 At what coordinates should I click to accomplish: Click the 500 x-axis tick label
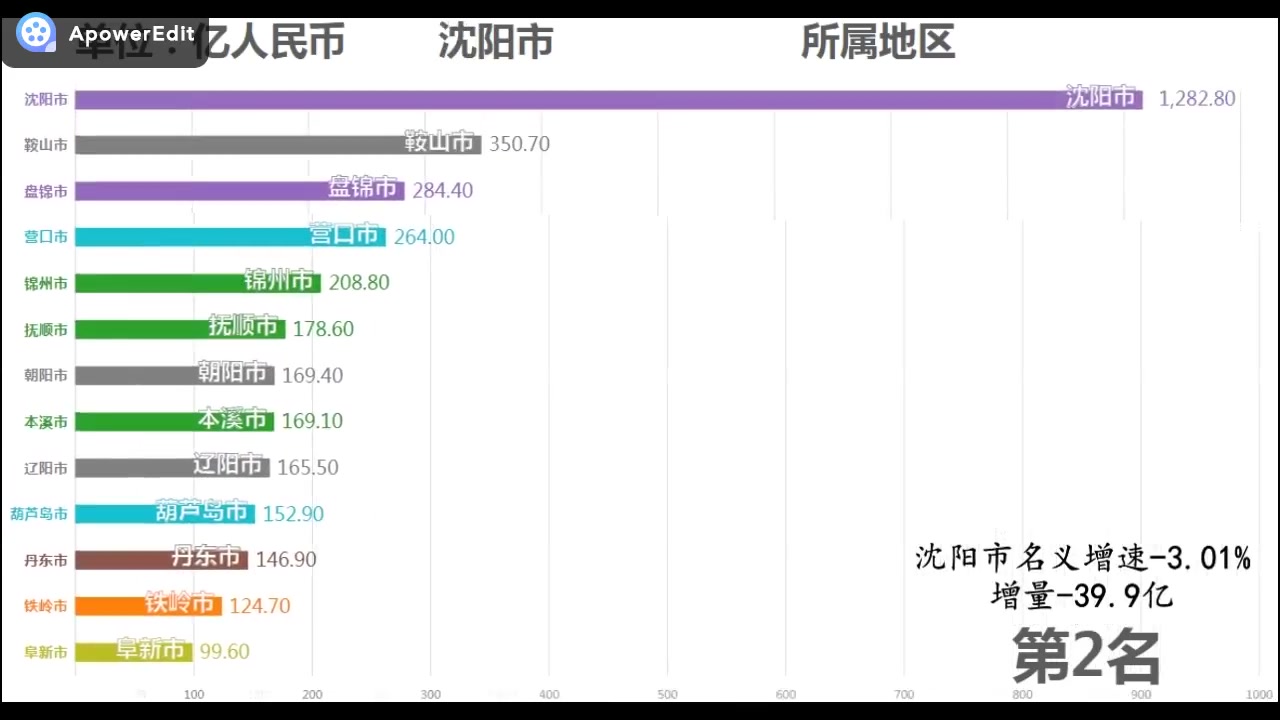point(667,695)
